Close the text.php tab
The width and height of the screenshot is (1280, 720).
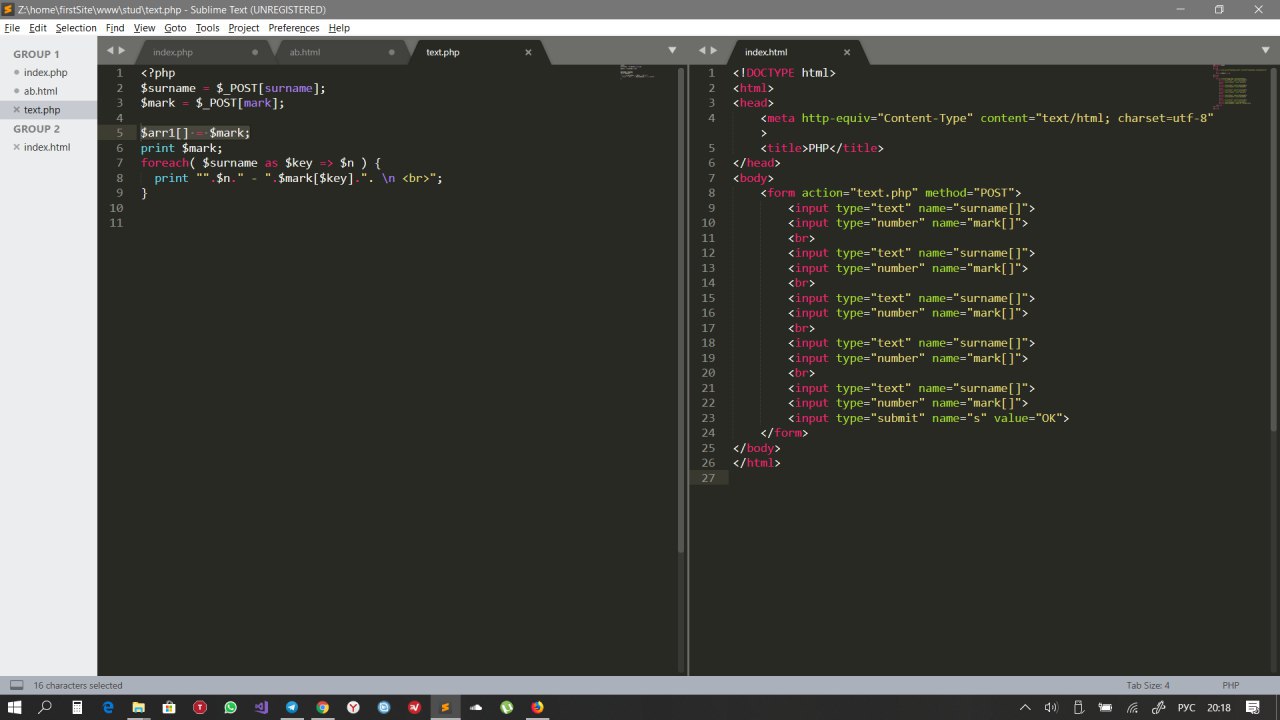(x=528, y=52)
